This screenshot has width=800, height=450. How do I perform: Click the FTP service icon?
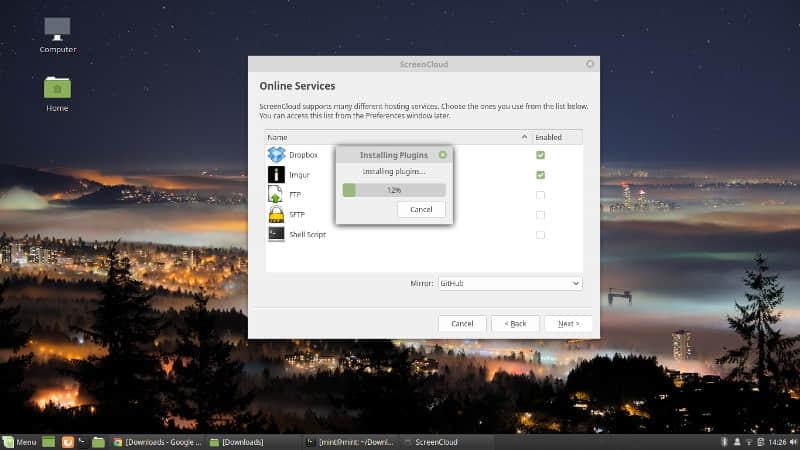click(276, 195)
